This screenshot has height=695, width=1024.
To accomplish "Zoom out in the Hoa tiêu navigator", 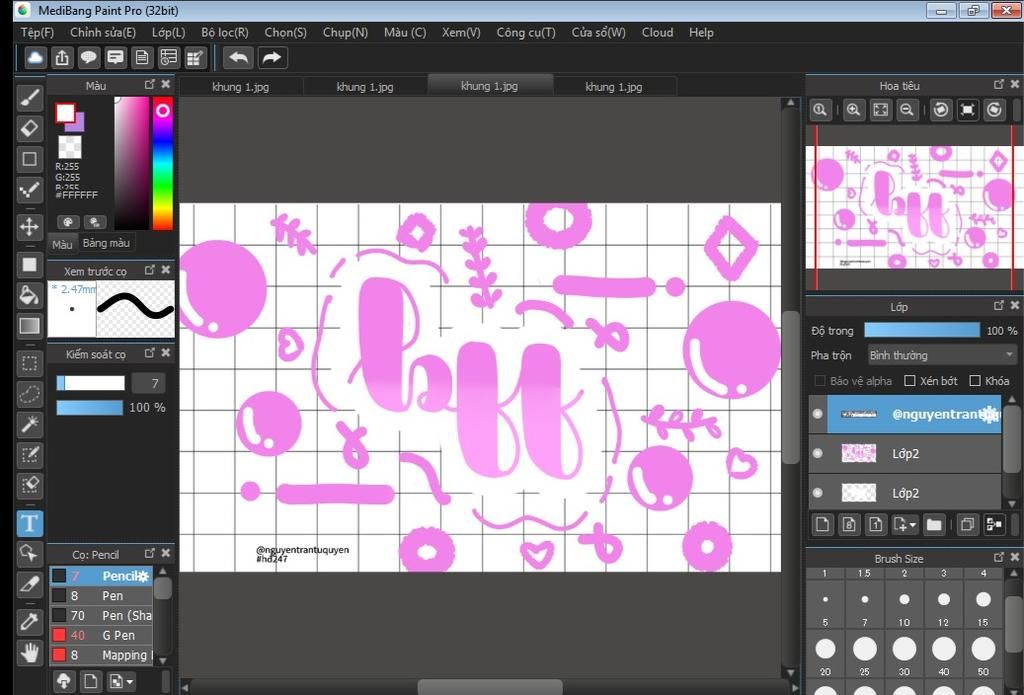I will tap(906, 110).
